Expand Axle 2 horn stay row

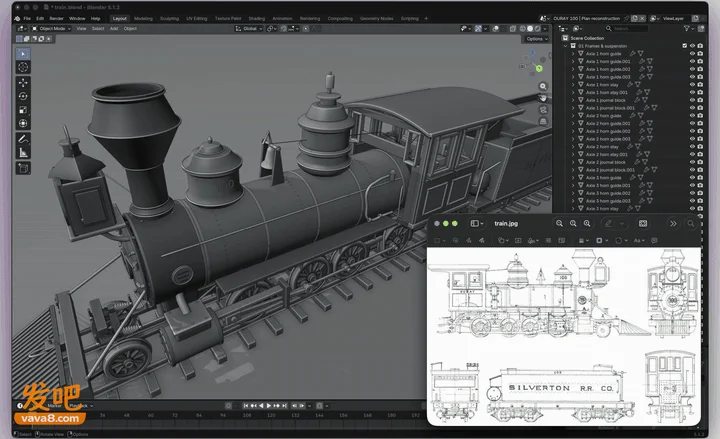573,146
